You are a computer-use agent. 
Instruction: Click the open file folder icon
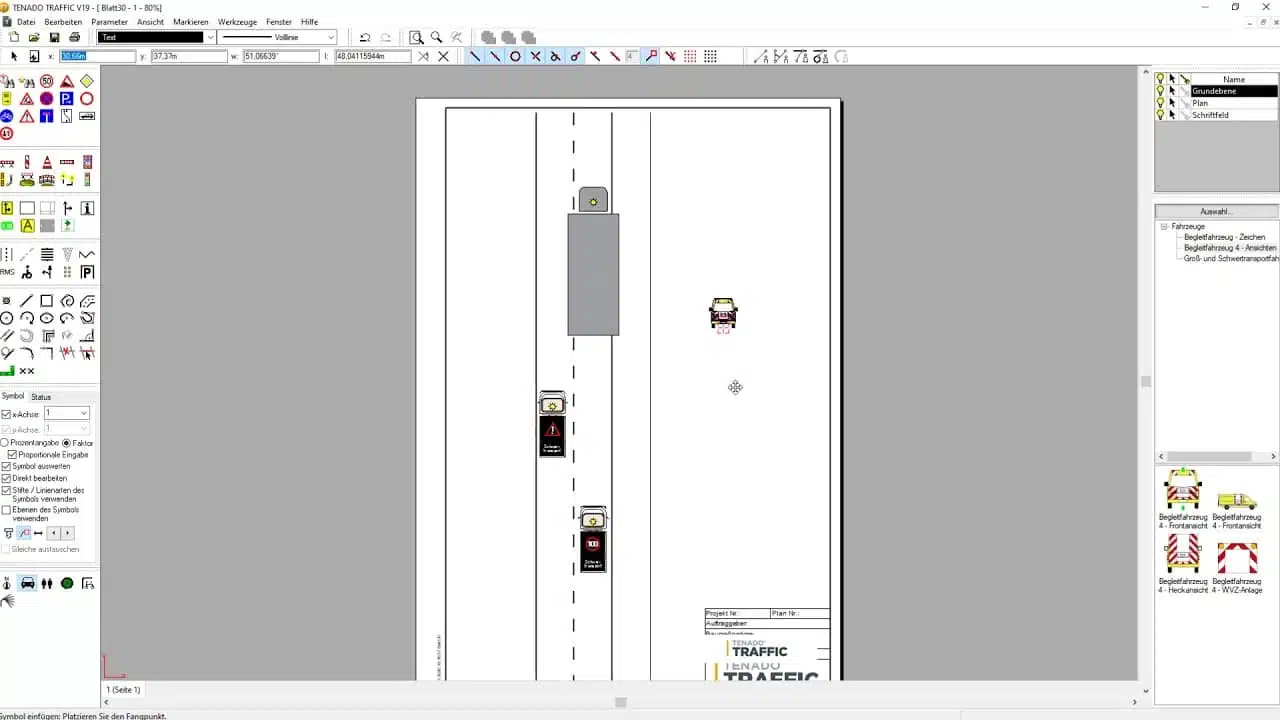34,37
